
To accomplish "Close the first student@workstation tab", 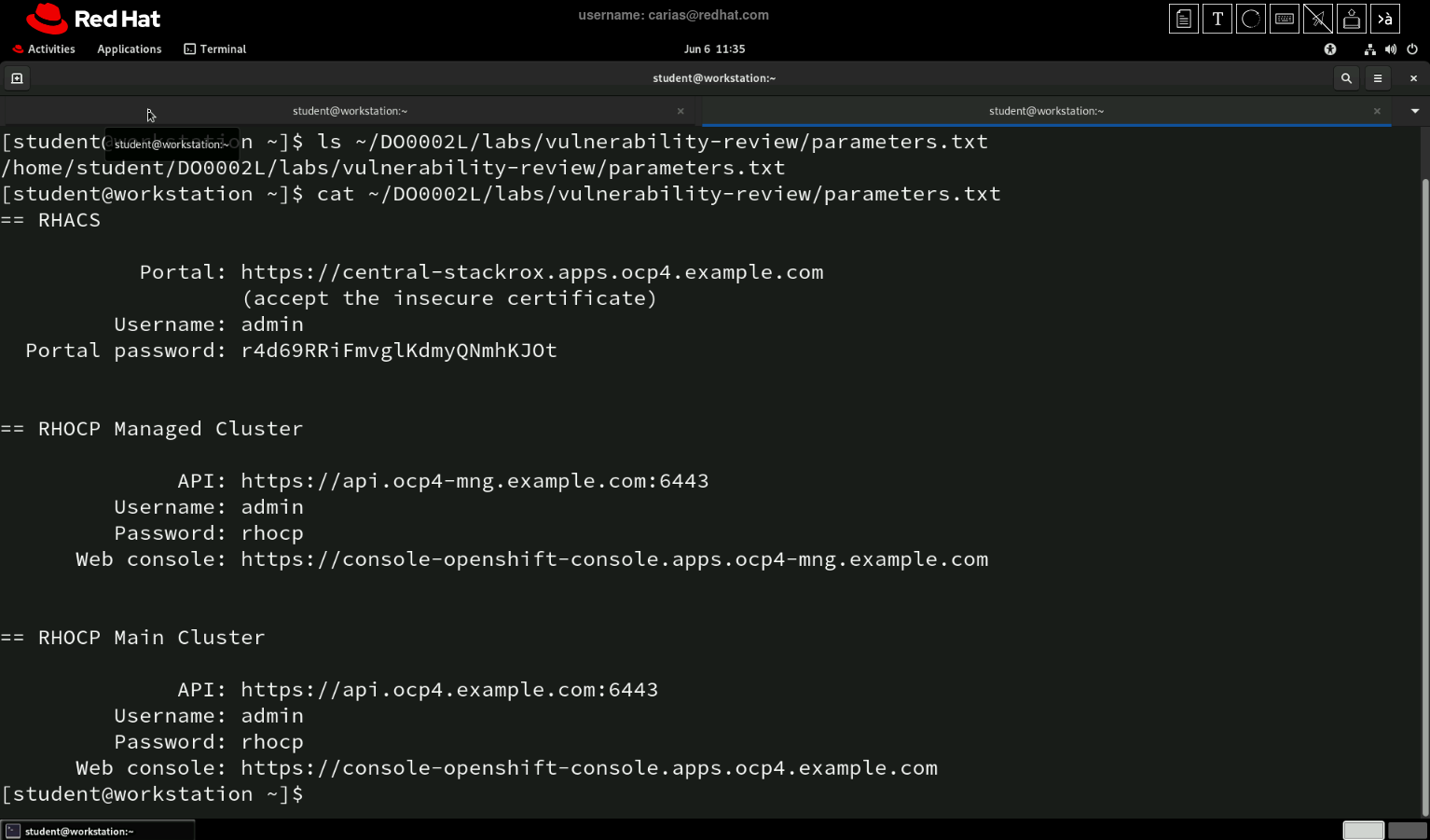I will (681, 111).
